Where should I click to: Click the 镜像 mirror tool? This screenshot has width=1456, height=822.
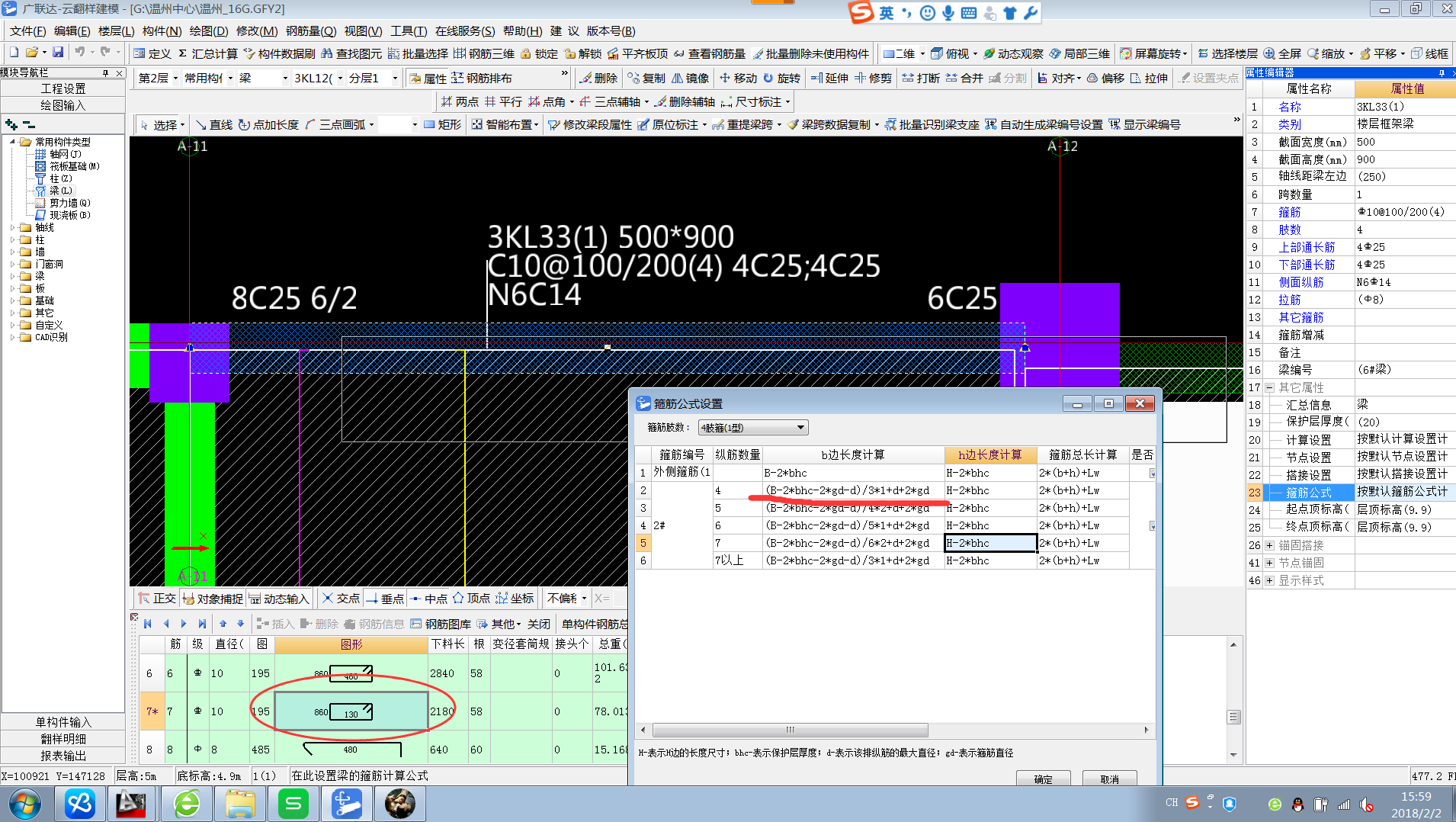pyautogui.click(x=690, y=78)
